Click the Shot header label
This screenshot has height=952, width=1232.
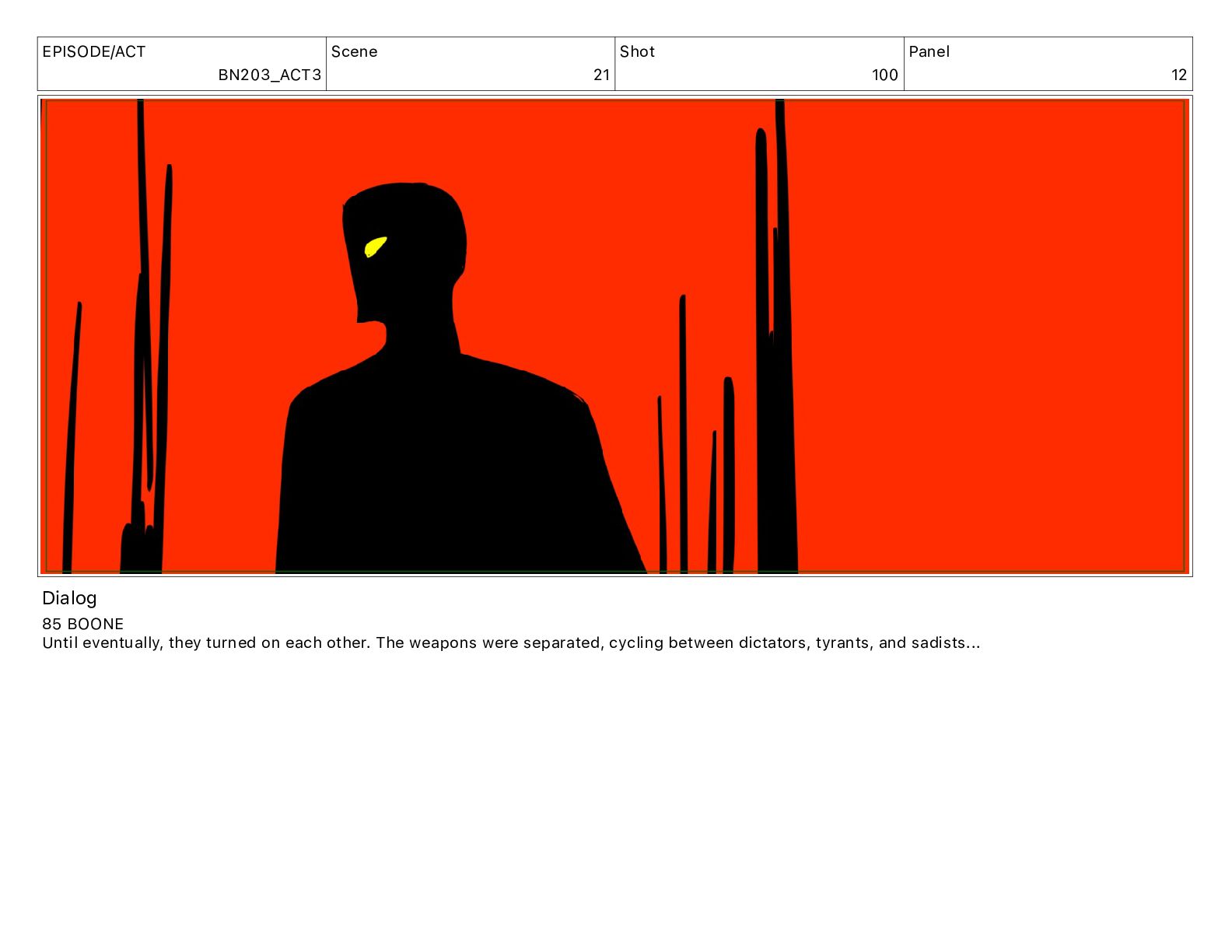638,52
